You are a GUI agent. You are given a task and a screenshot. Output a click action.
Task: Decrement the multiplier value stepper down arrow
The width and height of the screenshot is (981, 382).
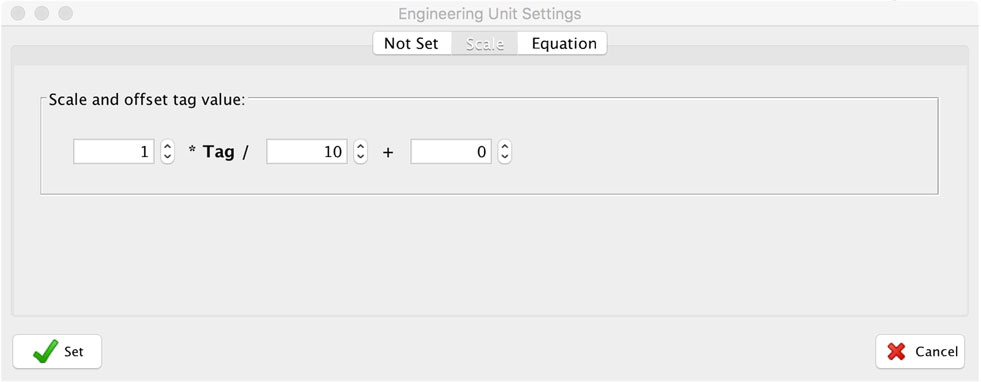click(x=167, y=158)
